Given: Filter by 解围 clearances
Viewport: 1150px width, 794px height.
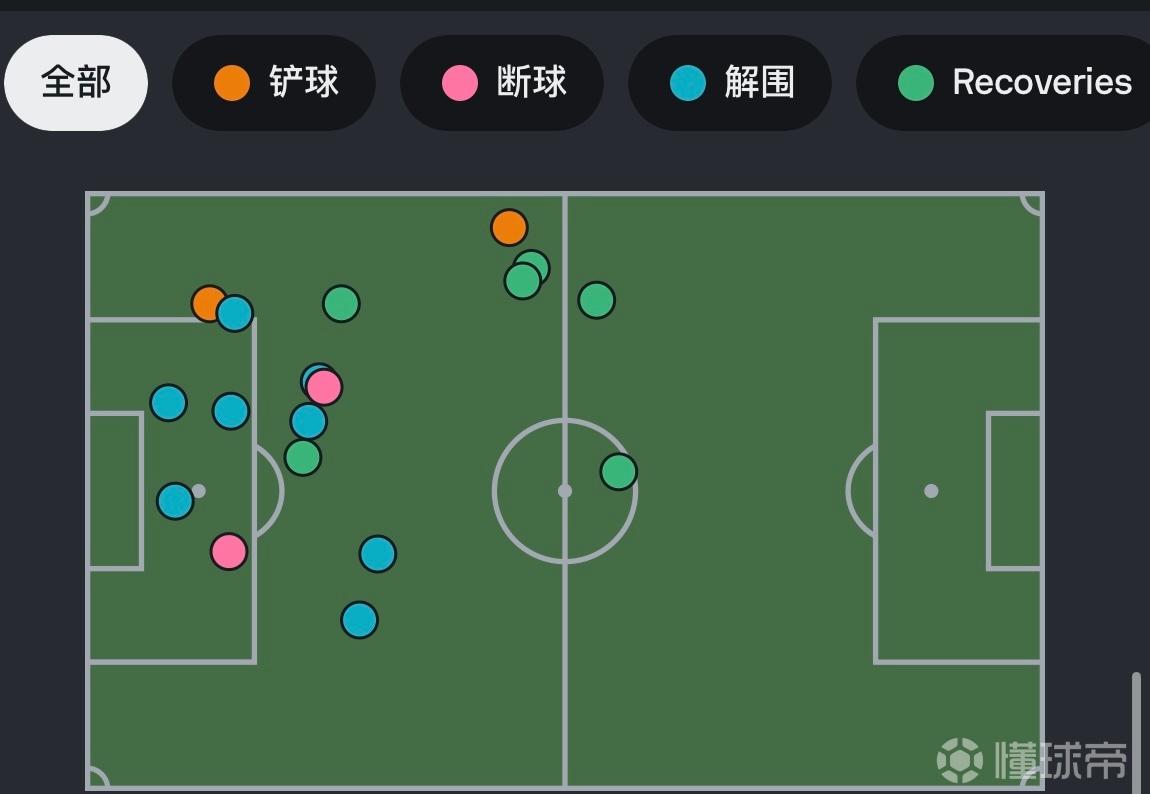Looking at the screenshot, I should point(730,83).
